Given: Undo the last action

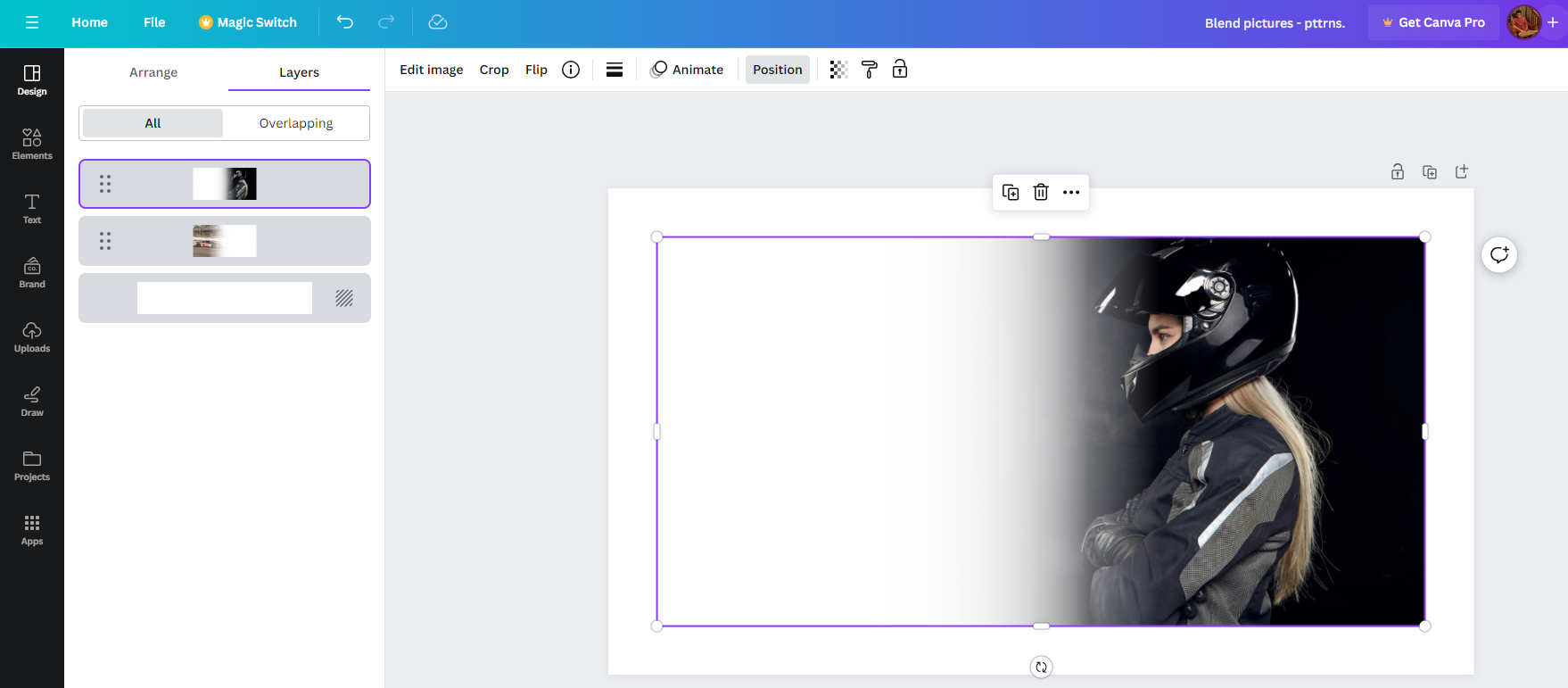Looking at the screenshot, I should (345, 22).
